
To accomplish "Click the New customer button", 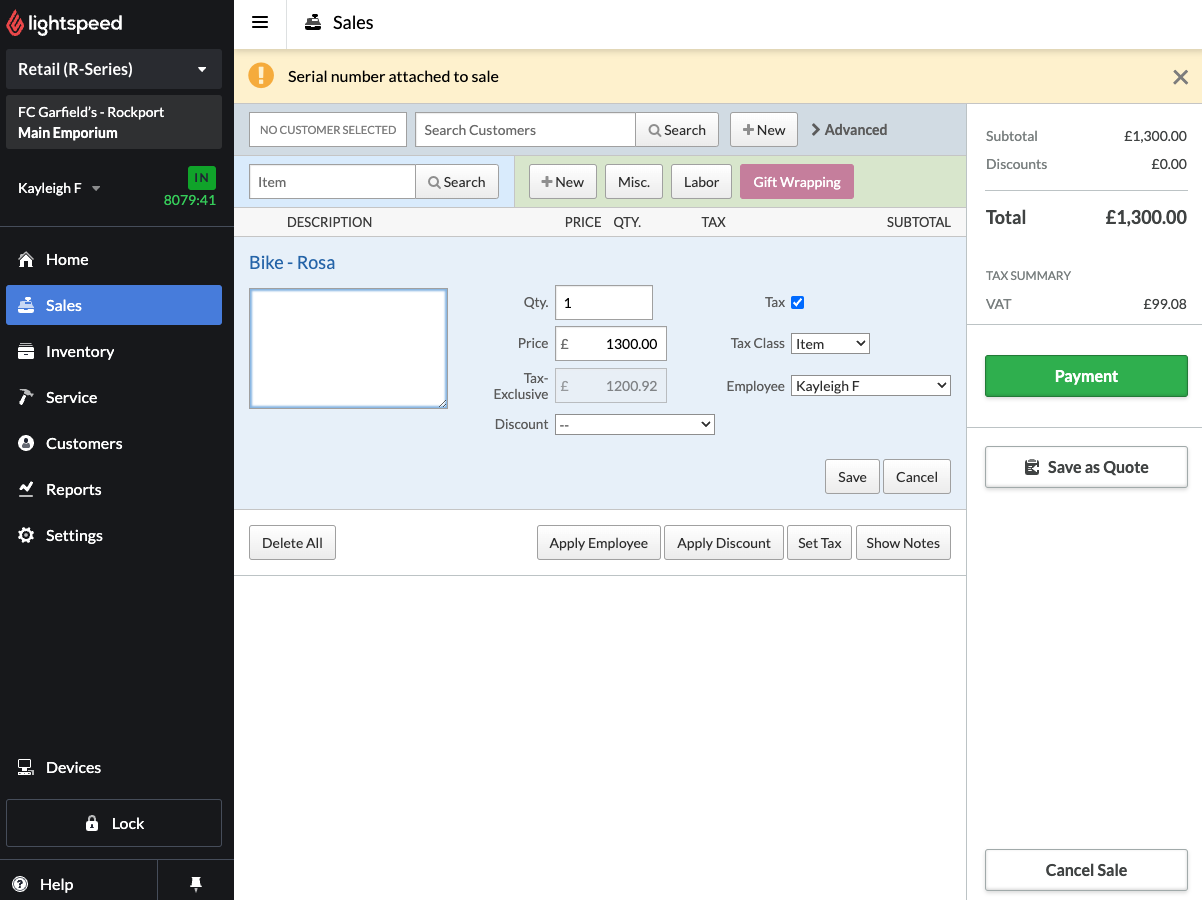I will 764,130.
